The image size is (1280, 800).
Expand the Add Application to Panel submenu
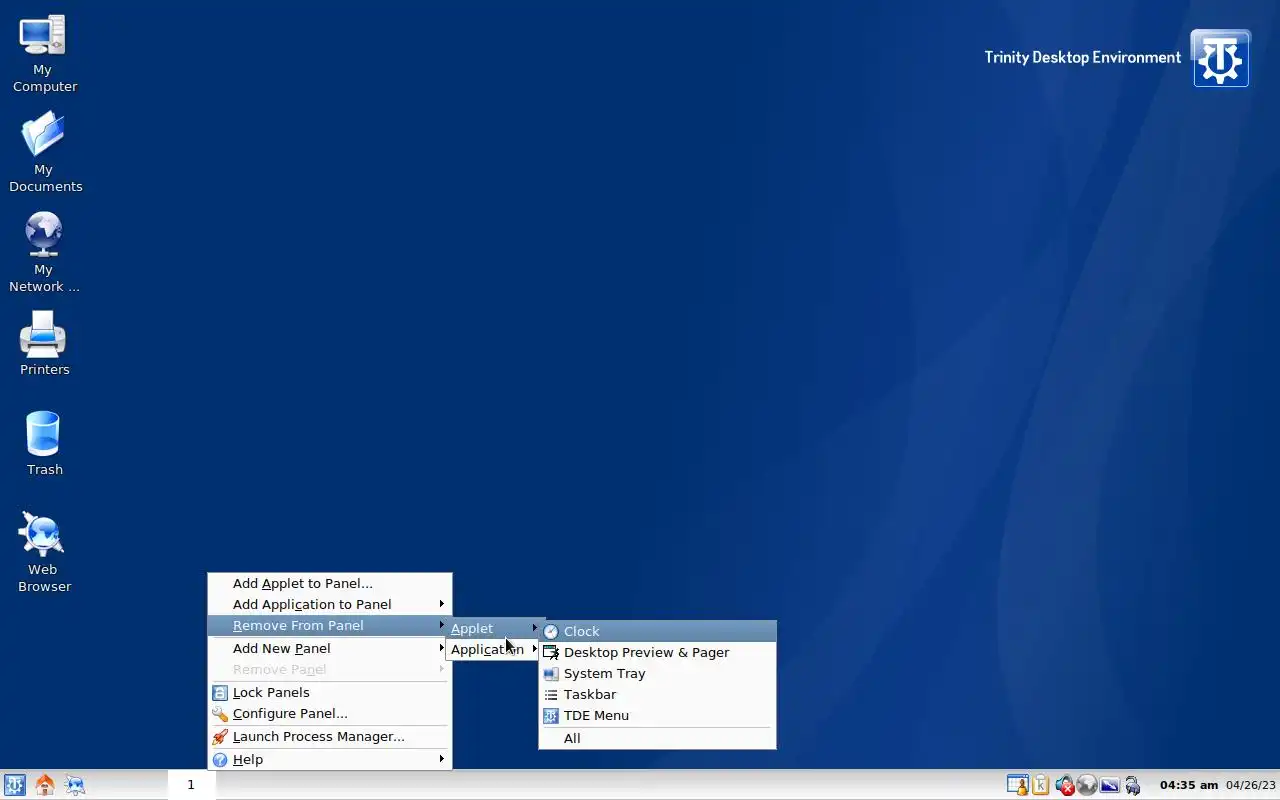330,604
